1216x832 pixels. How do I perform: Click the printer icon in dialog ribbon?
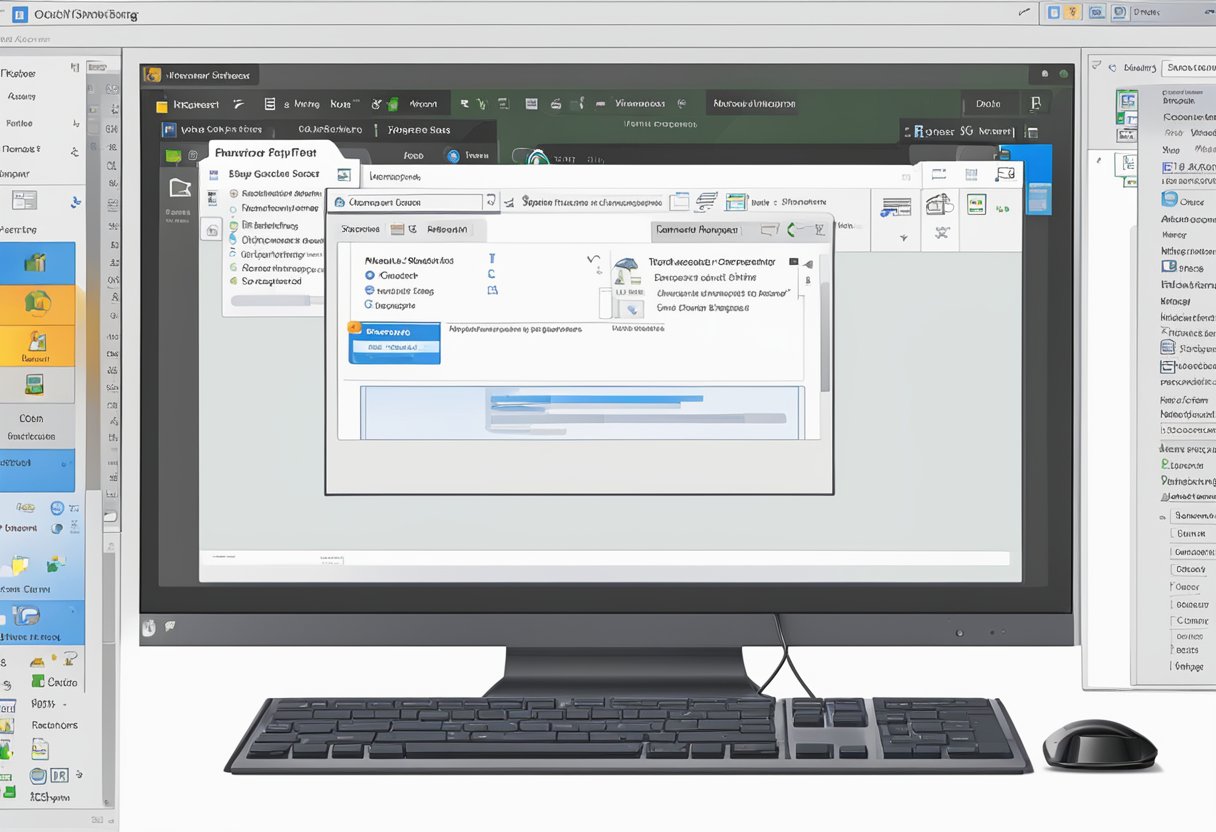938,204
